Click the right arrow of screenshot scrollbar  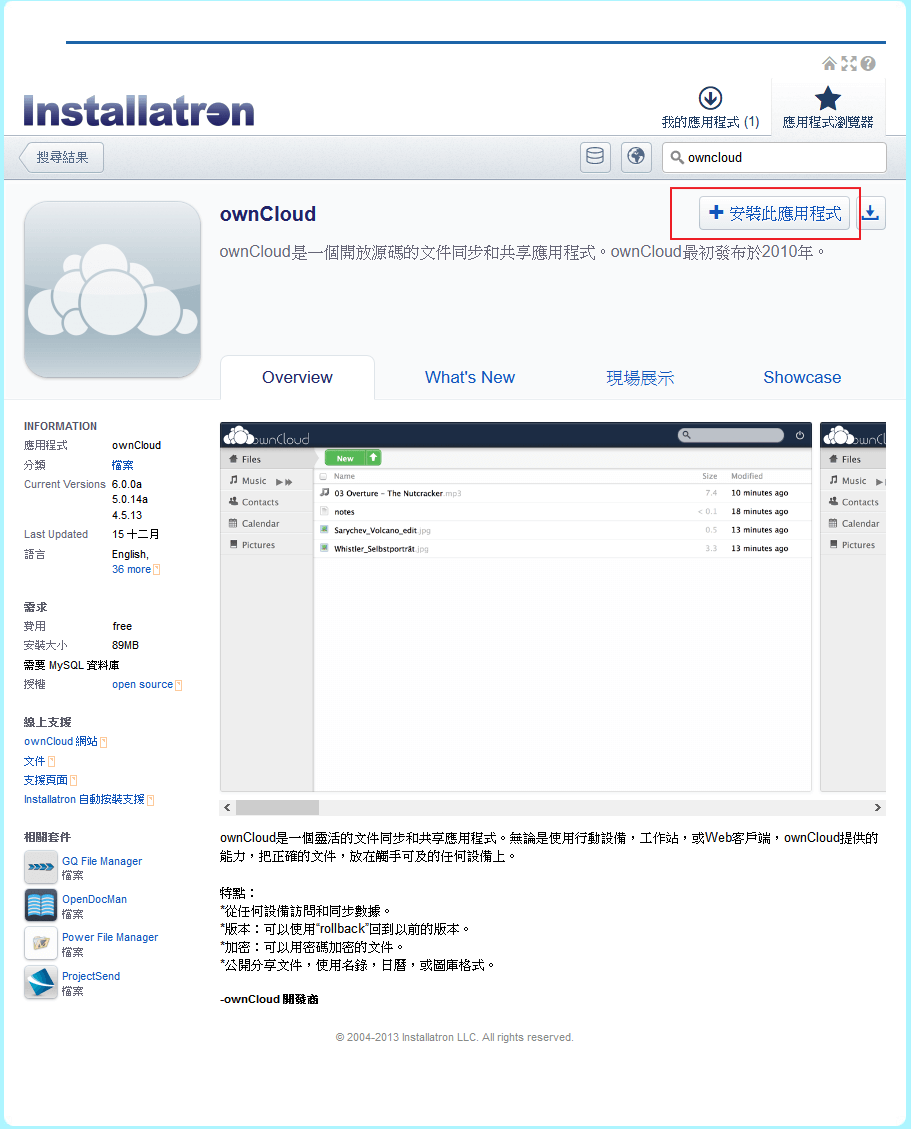click(x=877, y=808)
